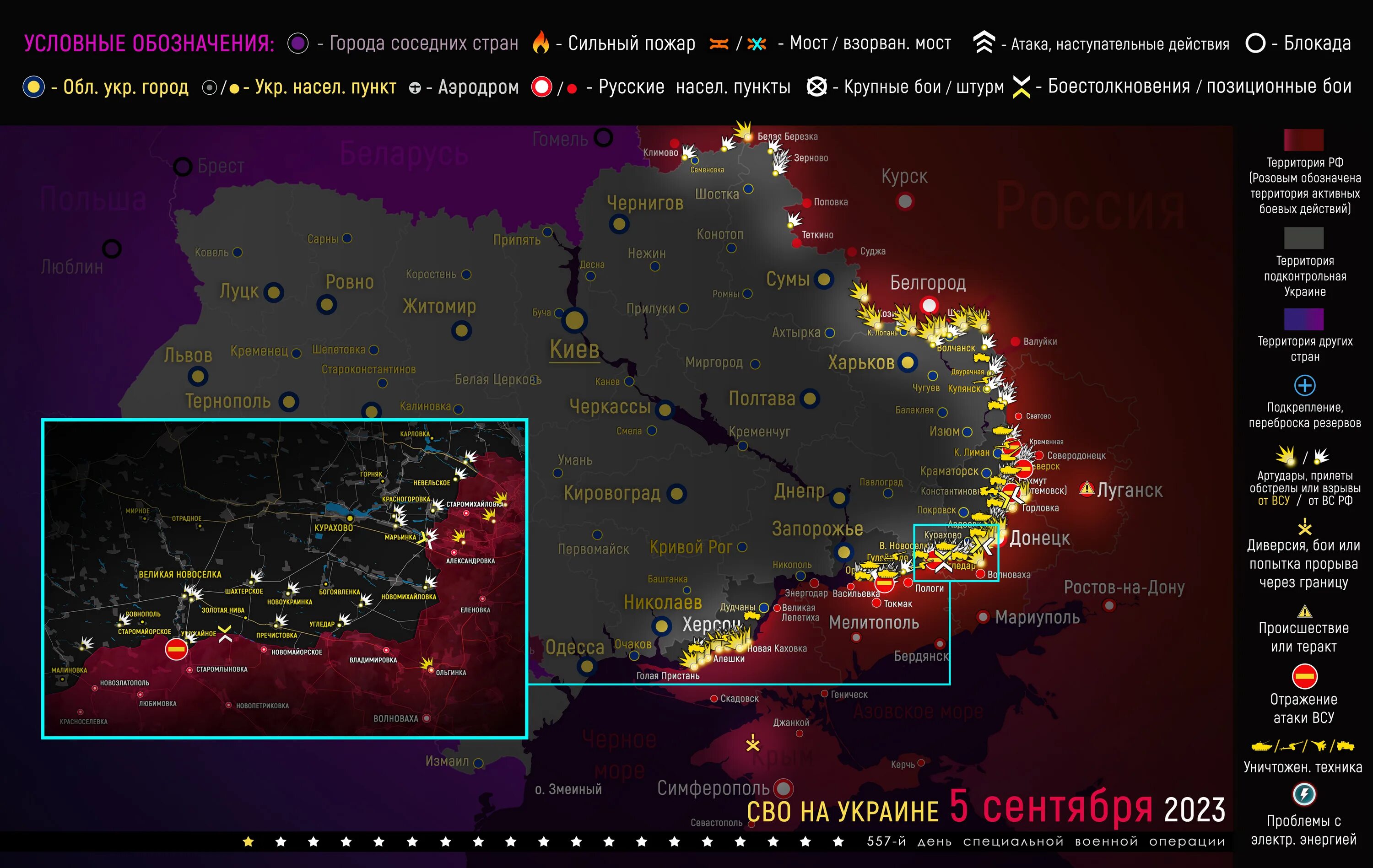This screenshot has height=868, width=1373.
Task: Click the Киев city marker
Action: point(575,320)
